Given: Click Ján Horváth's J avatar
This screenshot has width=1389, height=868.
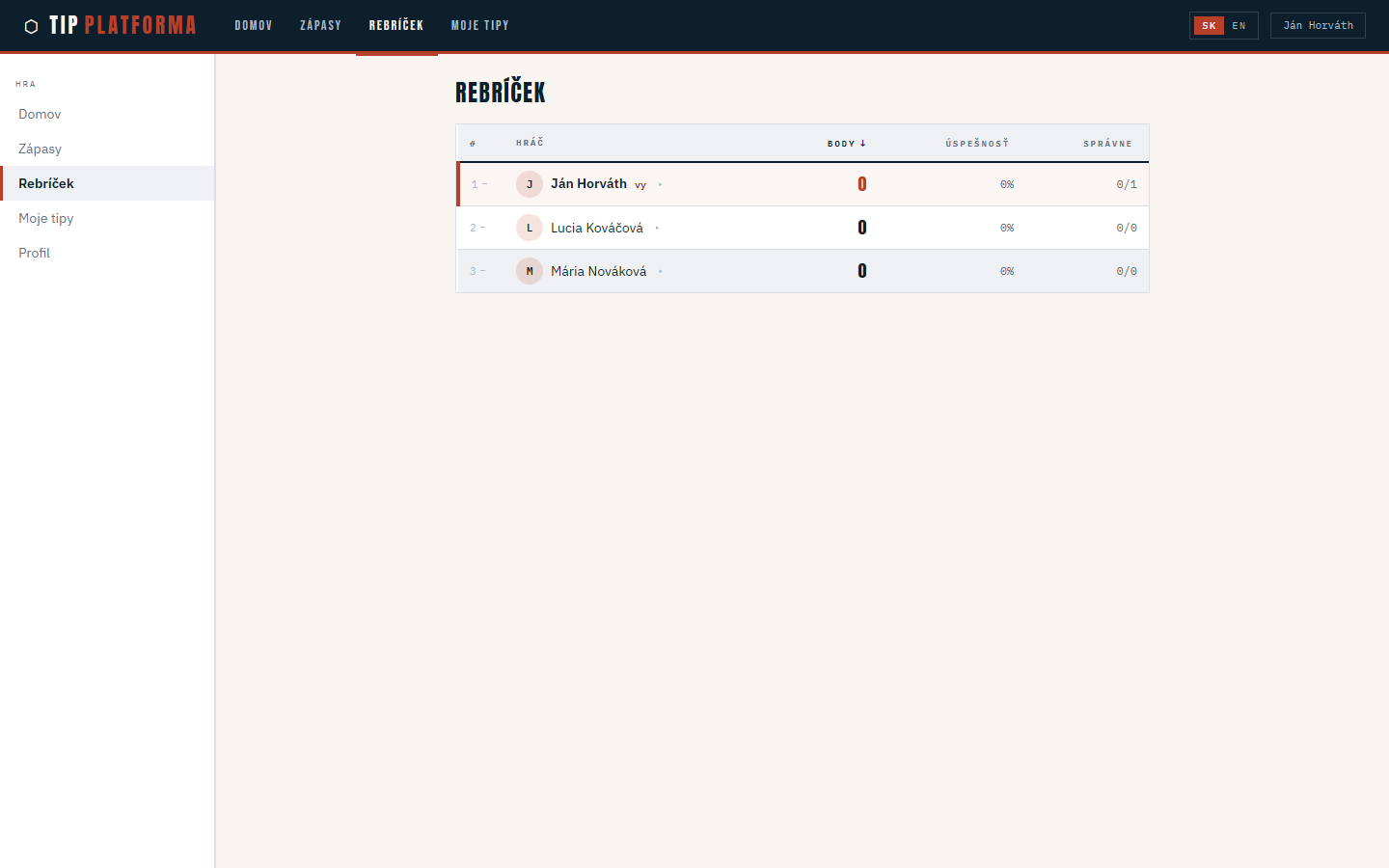Looking at the screenshot, I should click(x=530, y=184).
